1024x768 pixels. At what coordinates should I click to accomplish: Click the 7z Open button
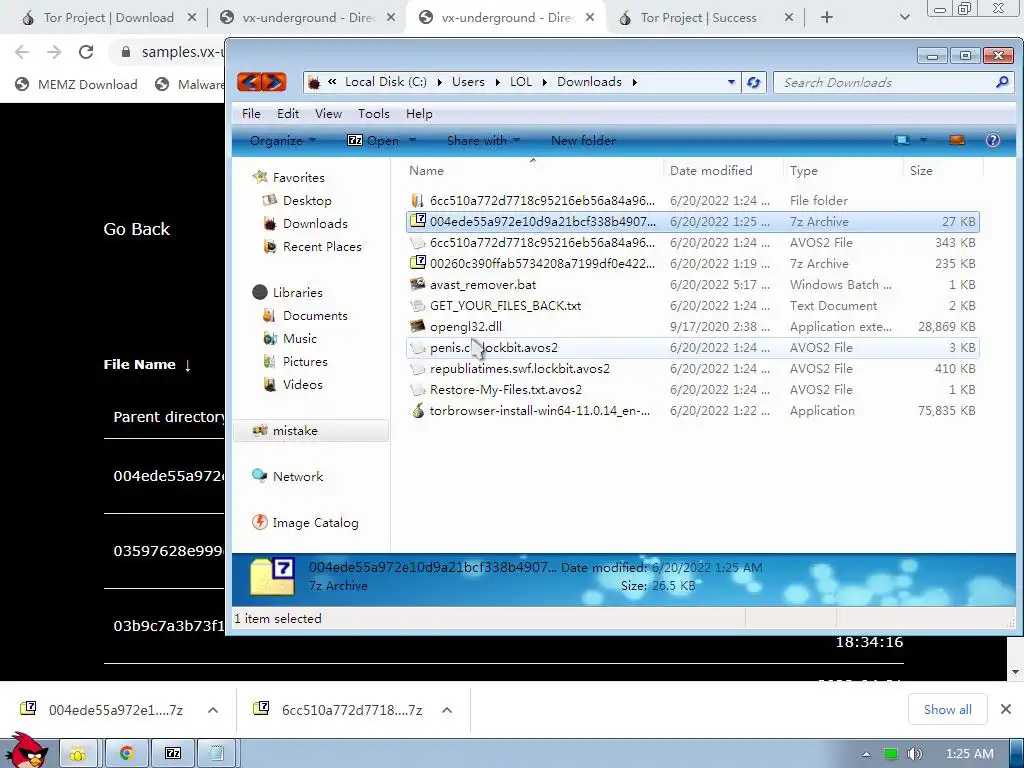373,140
